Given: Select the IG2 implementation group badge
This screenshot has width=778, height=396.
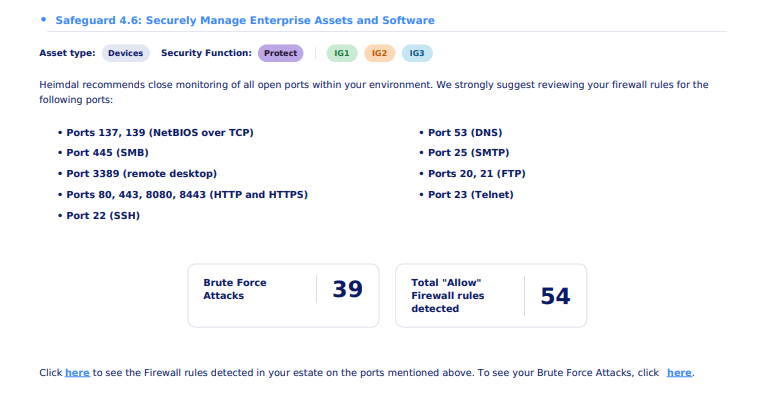Looking at the screenshot, I should [x=380, y=53].
